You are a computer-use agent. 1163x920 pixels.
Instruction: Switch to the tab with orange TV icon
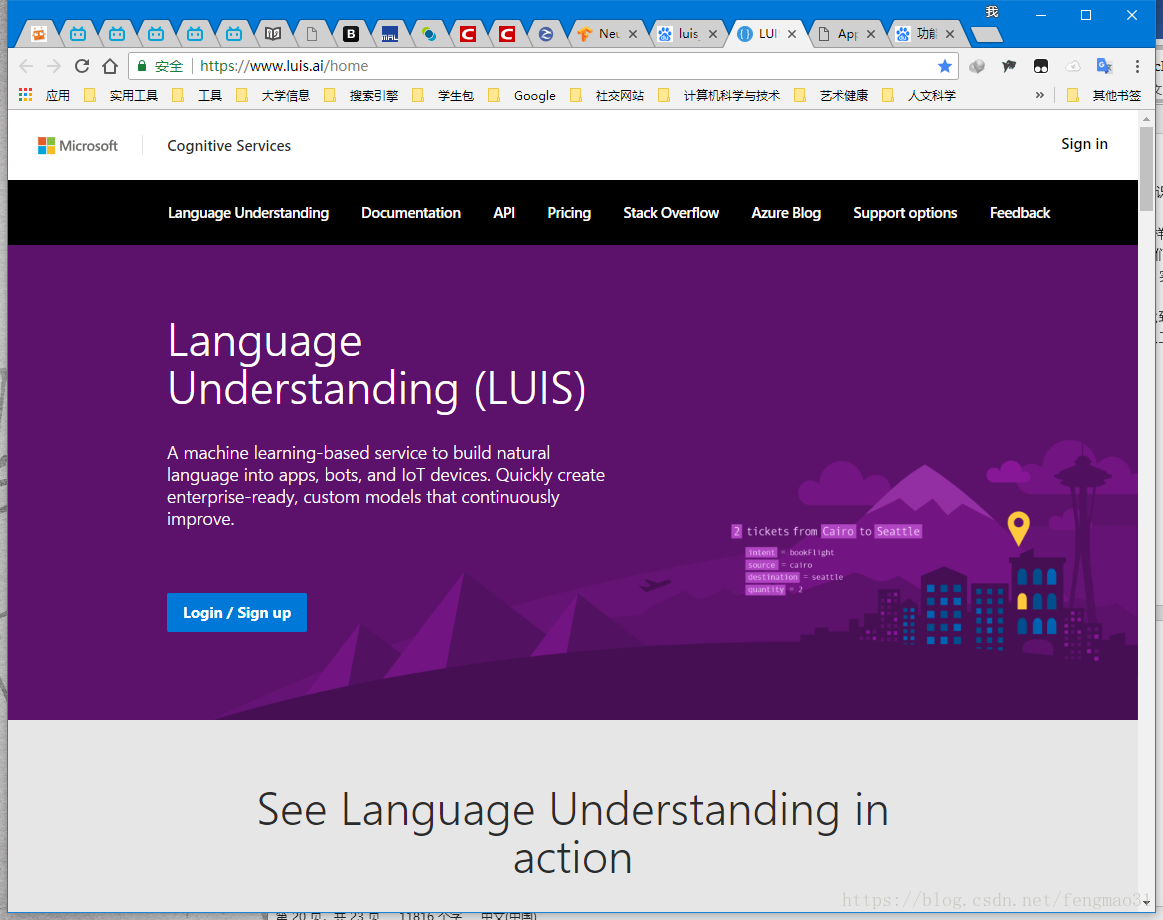click(x=39, y=33)
